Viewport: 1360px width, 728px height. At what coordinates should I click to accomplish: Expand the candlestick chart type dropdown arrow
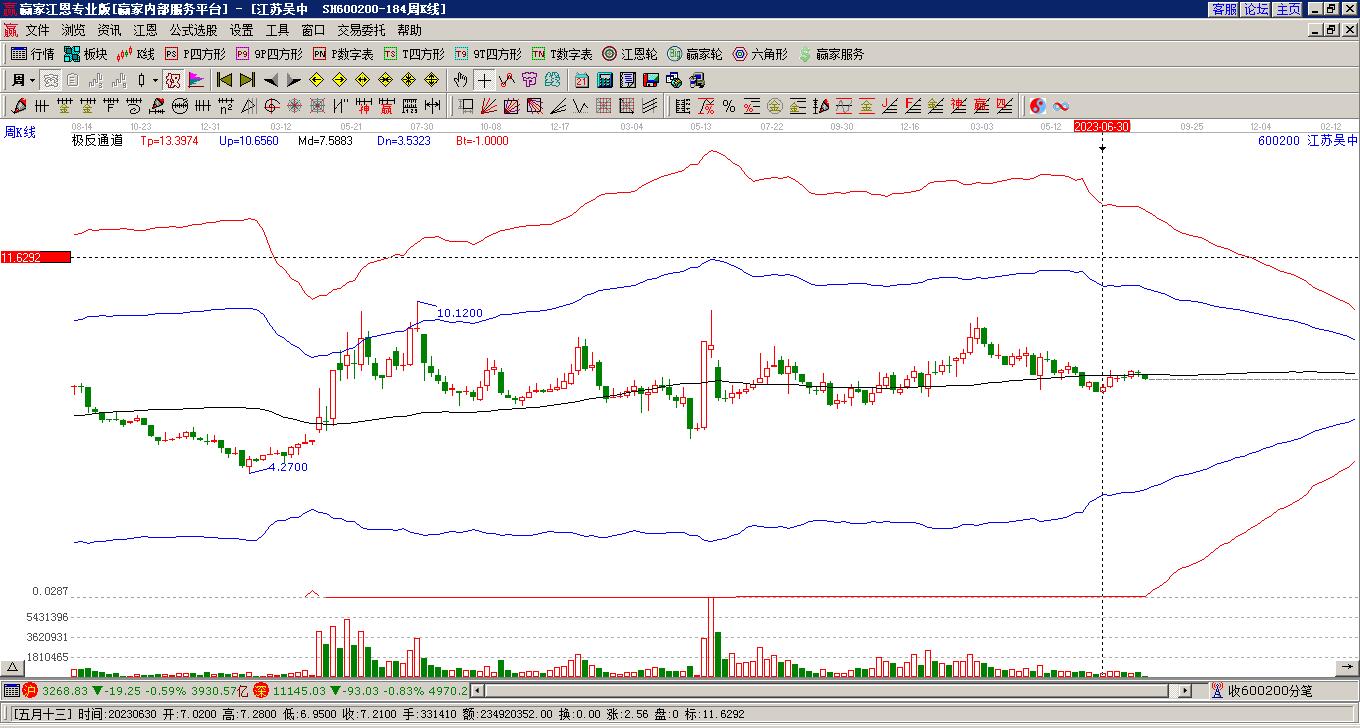point(153,80)
